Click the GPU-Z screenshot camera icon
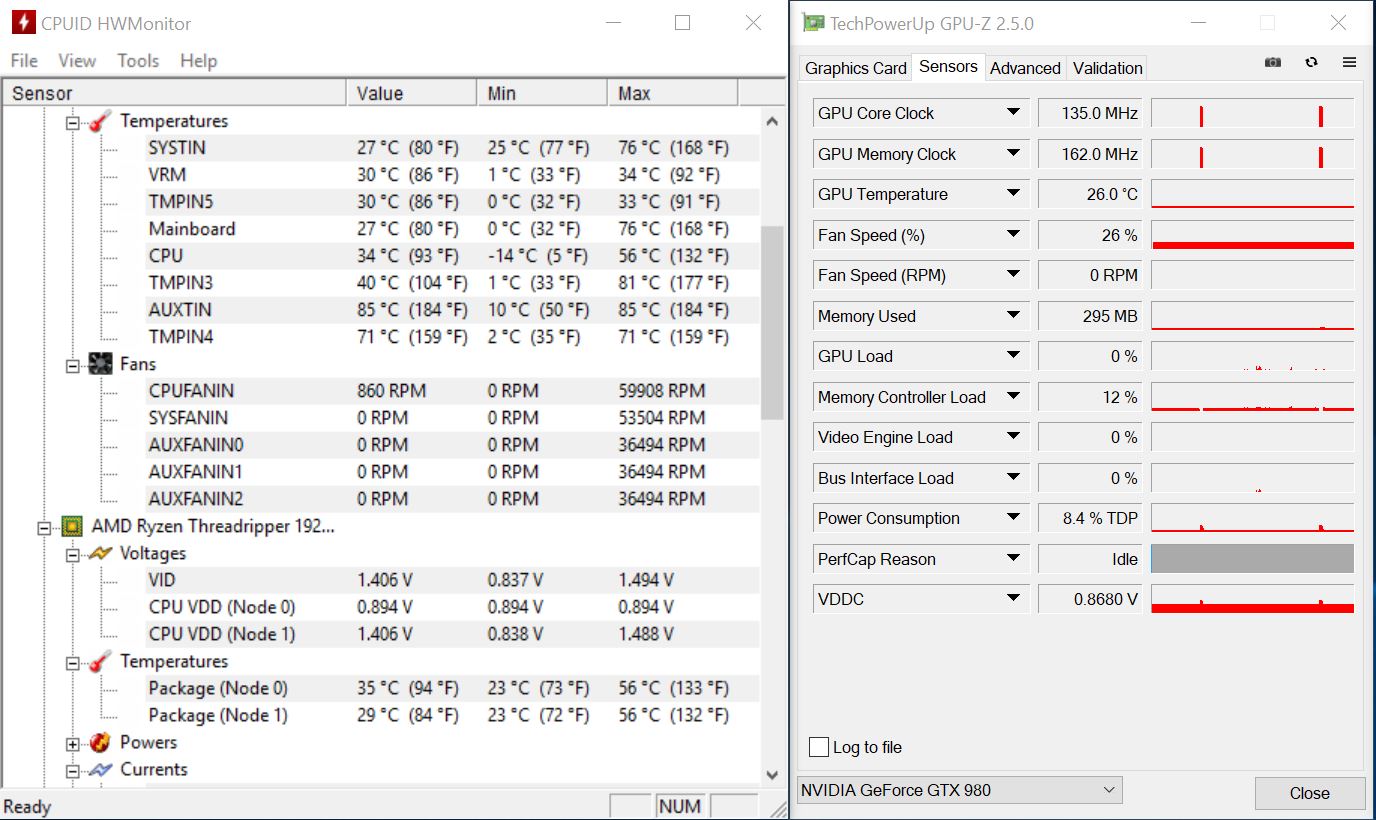The width and height of the screenshot is (1376, 820). pos(1272,62)
